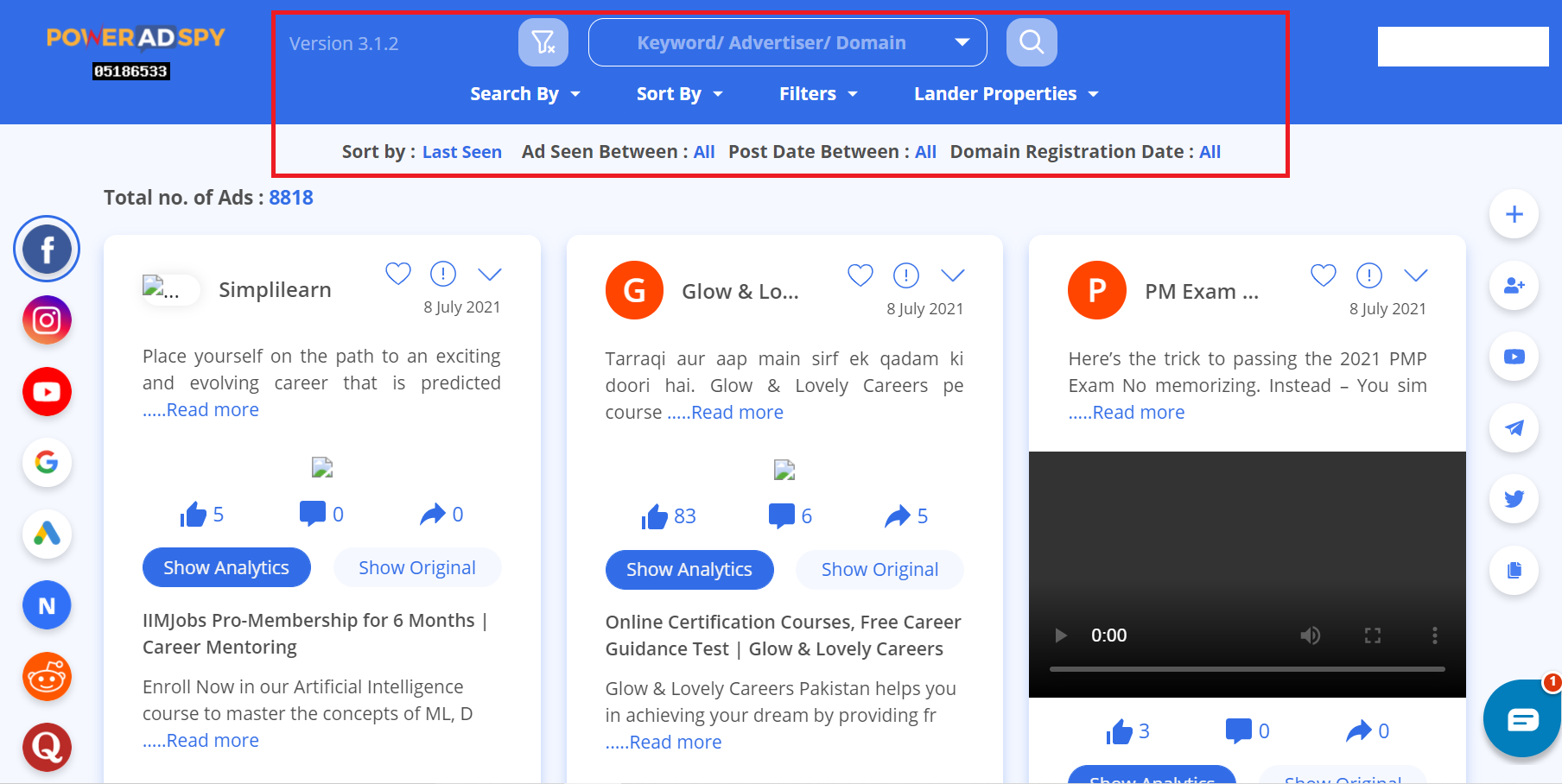Open PM Exam advertiser avatar
This screenshot has width=1562, height=784.
1097,290
